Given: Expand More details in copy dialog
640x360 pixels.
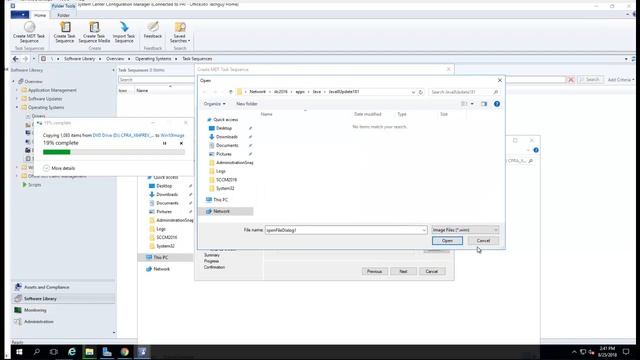Looking at the screenshot, I should click(x=59, y=168).
